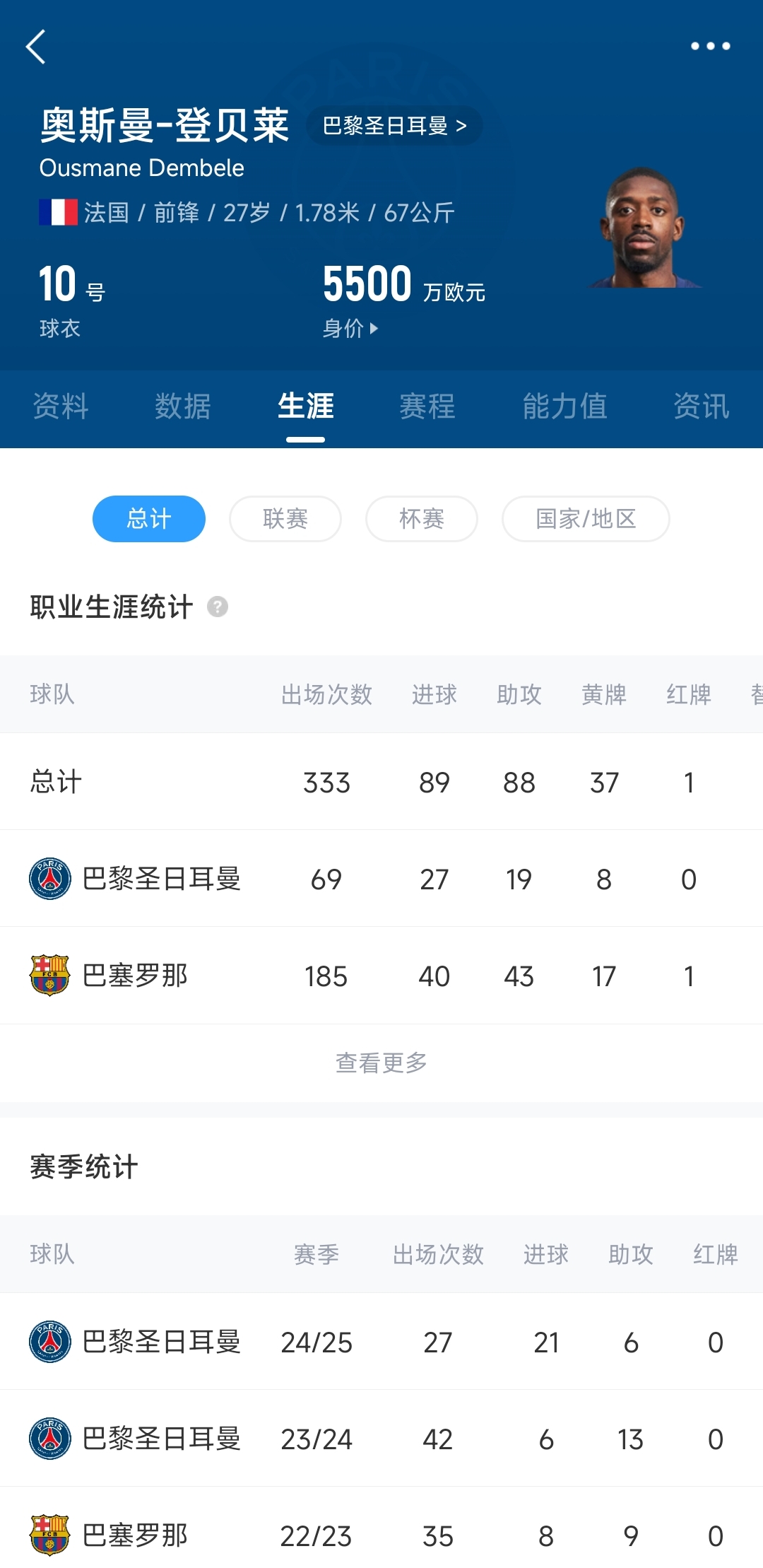
Task: Tap the back arrow icon
Action: (x=36, y=47)
